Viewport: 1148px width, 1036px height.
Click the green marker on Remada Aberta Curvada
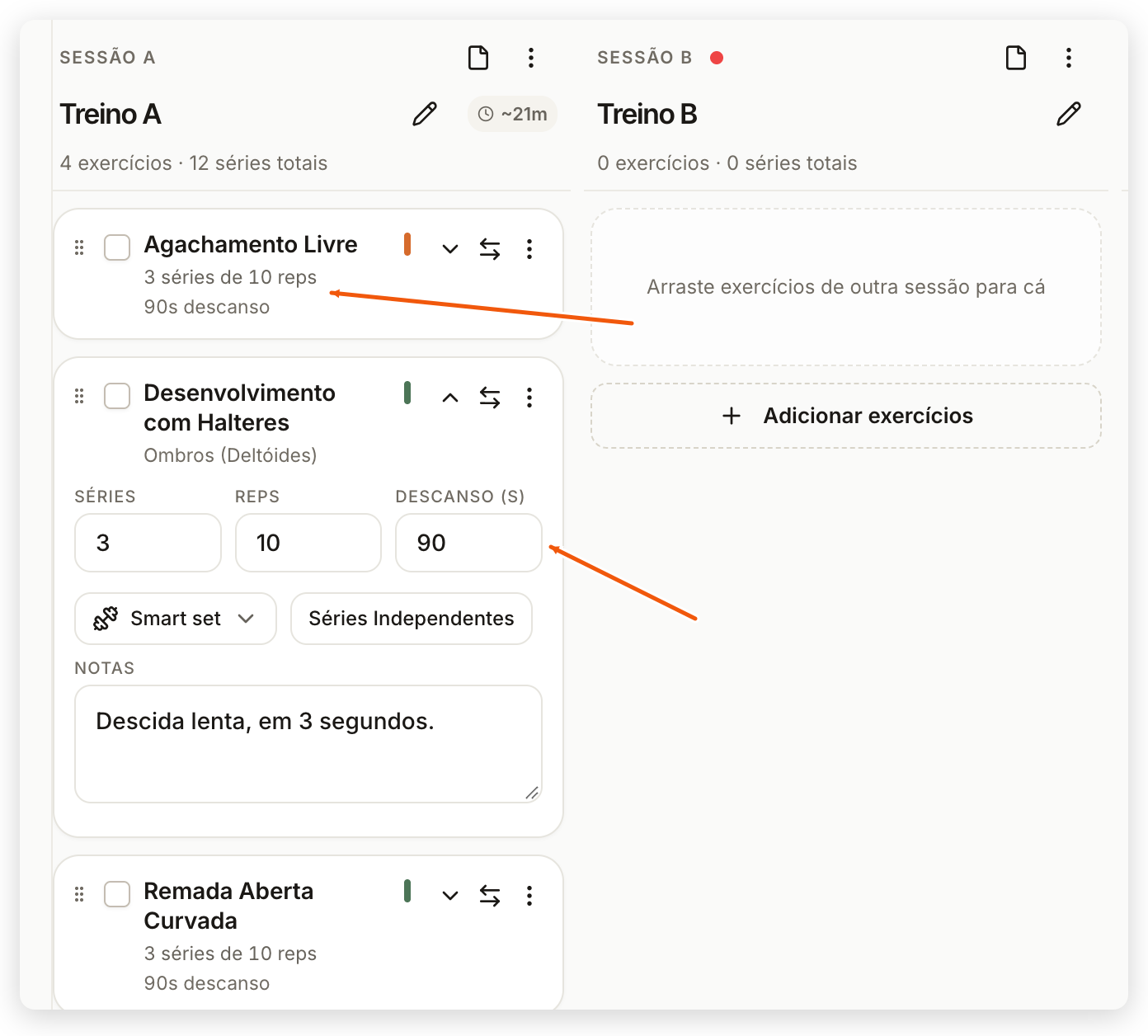(x=407, y=891)
